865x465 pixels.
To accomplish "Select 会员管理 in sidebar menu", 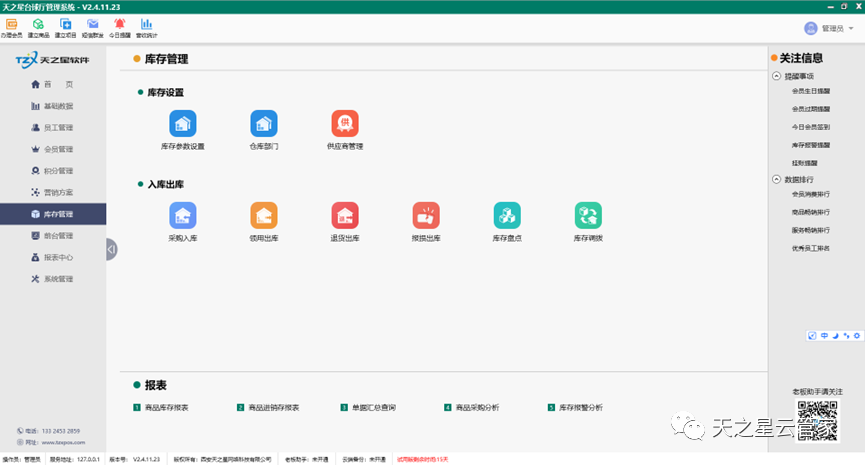I will click(58, 149).
